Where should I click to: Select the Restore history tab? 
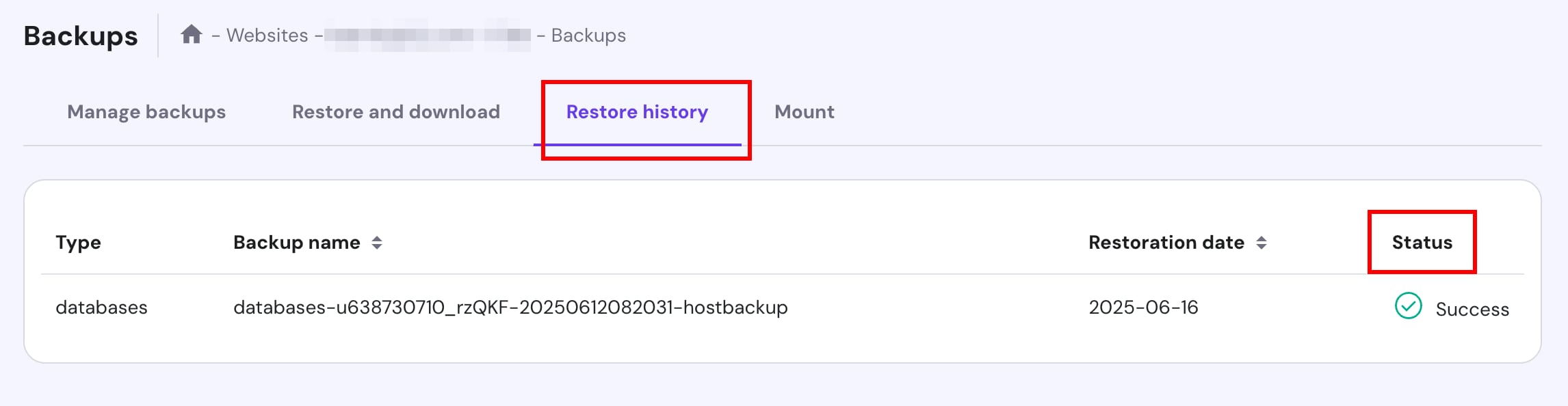637,112
